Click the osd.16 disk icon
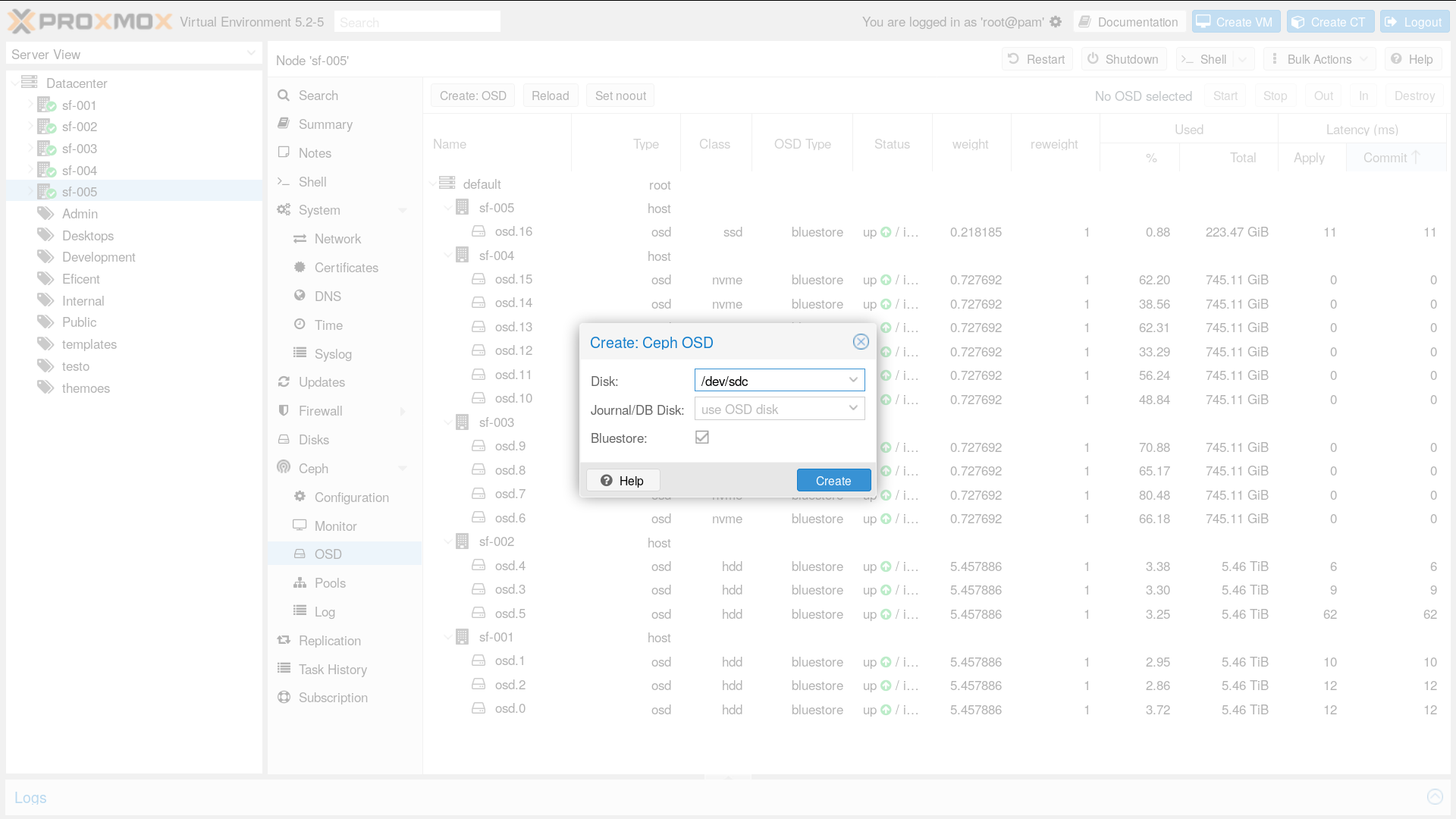Screen dimensions: 1456x819 point(479,231)
